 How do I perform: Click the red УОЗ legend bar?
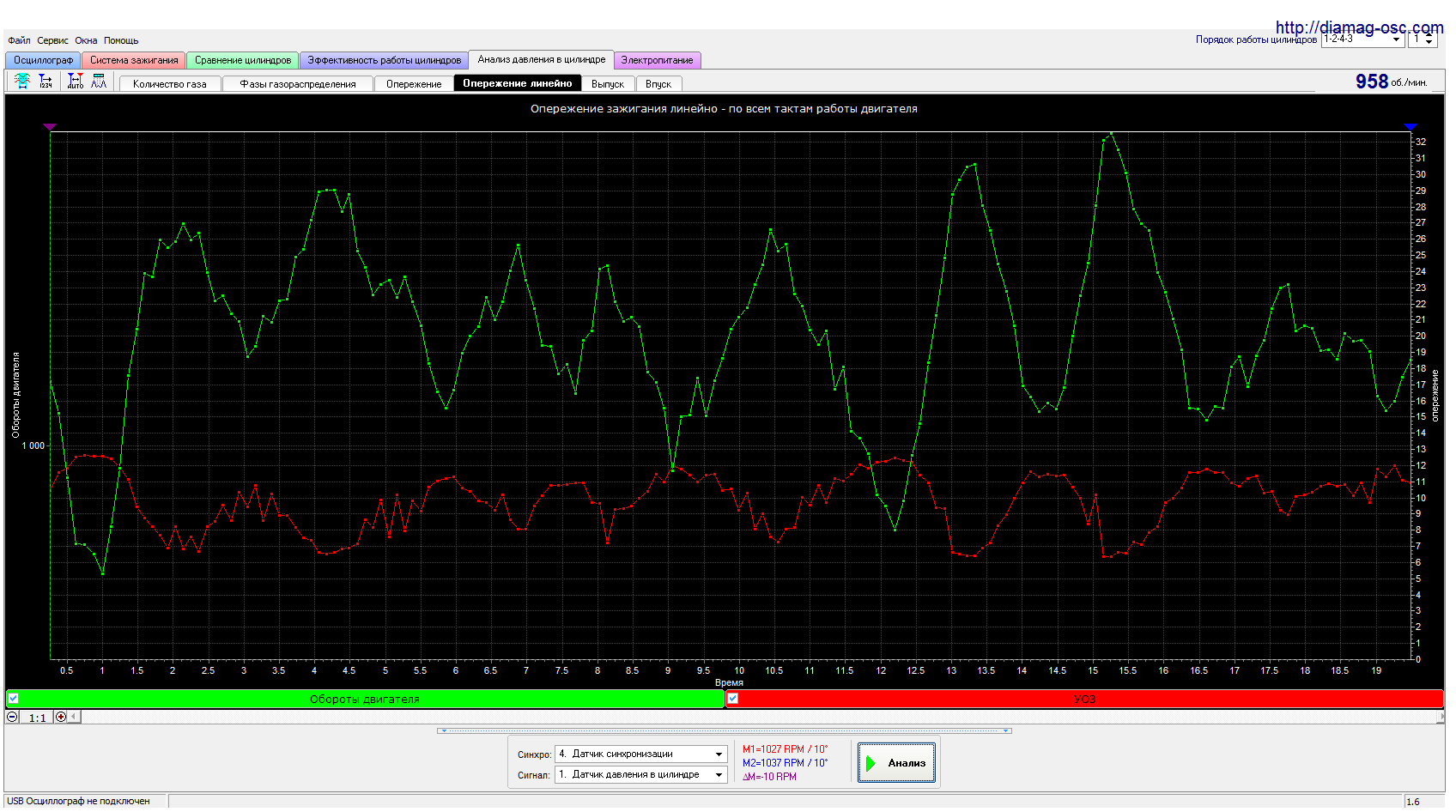pos(1084,699)
